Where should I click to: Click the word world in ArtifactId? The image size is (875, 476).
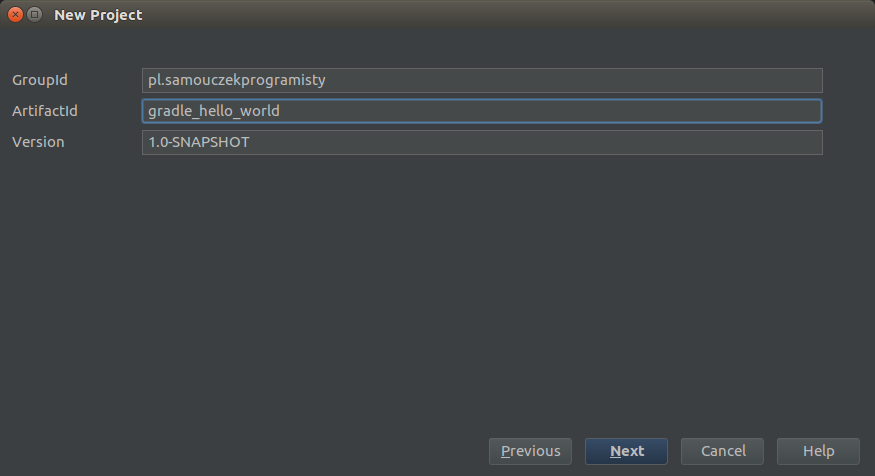tap(260, 111)
